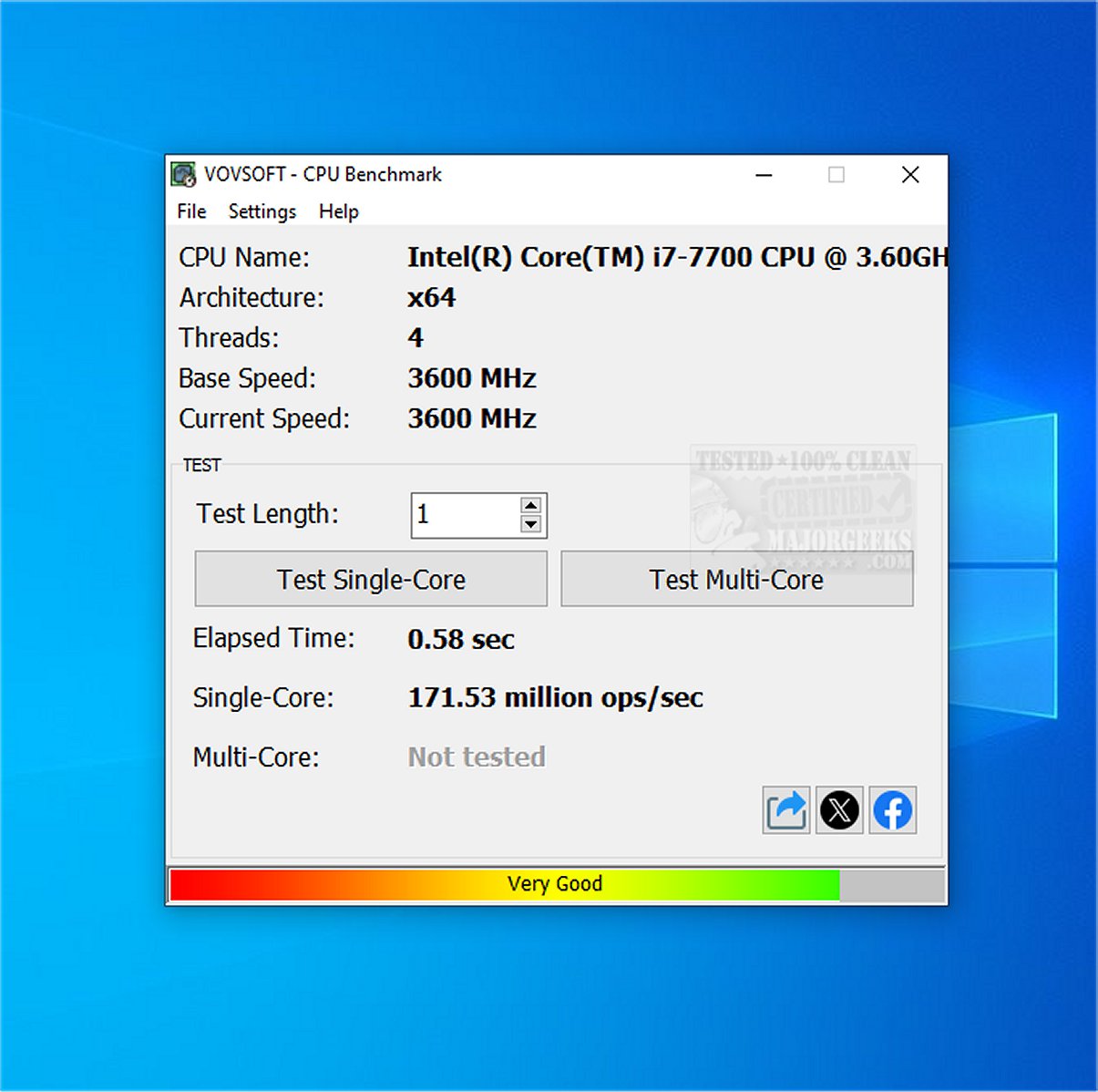Click the Current Speed 3600 MHz value
The width and height of the screenshot is (1098, 1092).
pos(472,418)
